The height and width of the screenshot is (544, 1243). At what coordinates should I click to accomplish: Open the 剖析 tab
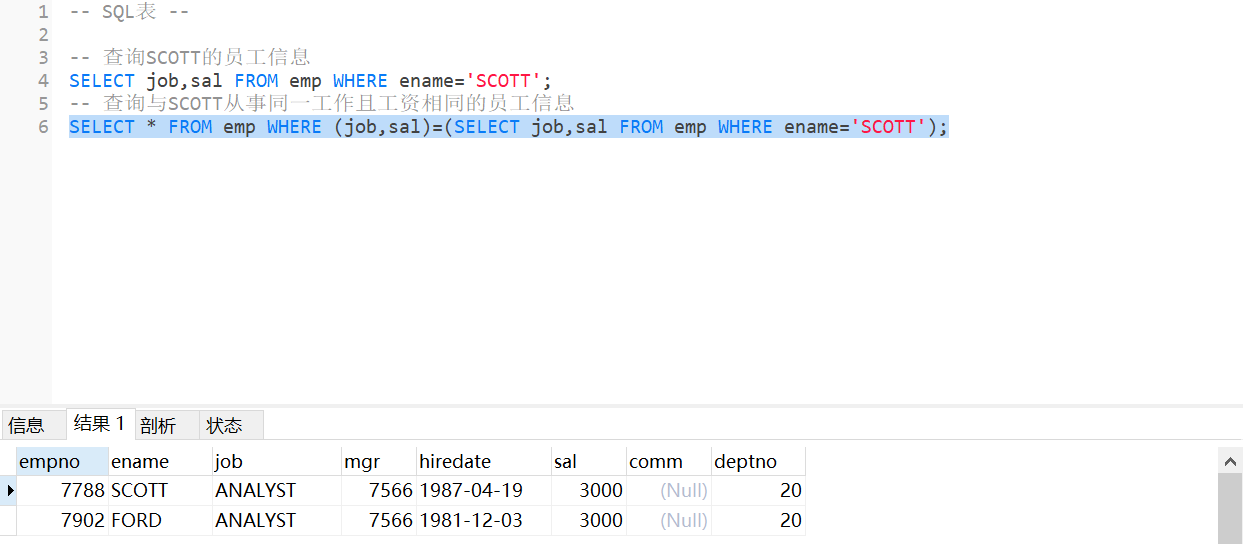[158, 426]
